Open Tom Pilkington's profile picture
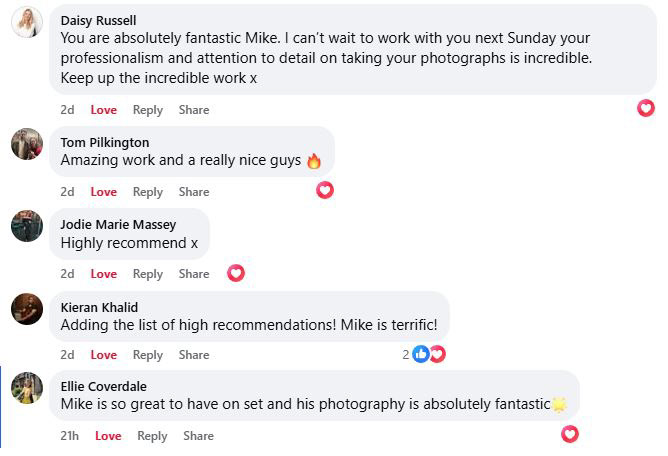The image size is (668, 456). (27, 144)
